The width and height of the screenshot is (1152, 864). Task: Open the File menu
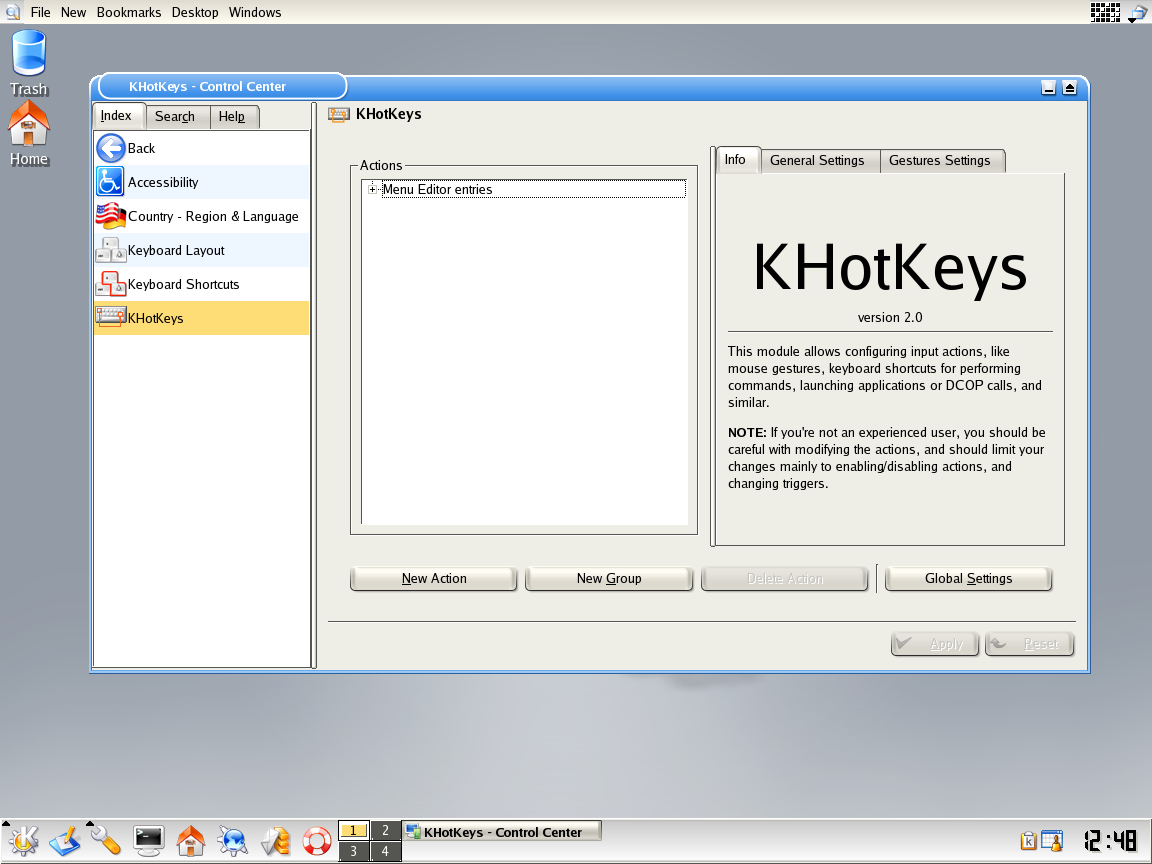click(x=40, y=12)
